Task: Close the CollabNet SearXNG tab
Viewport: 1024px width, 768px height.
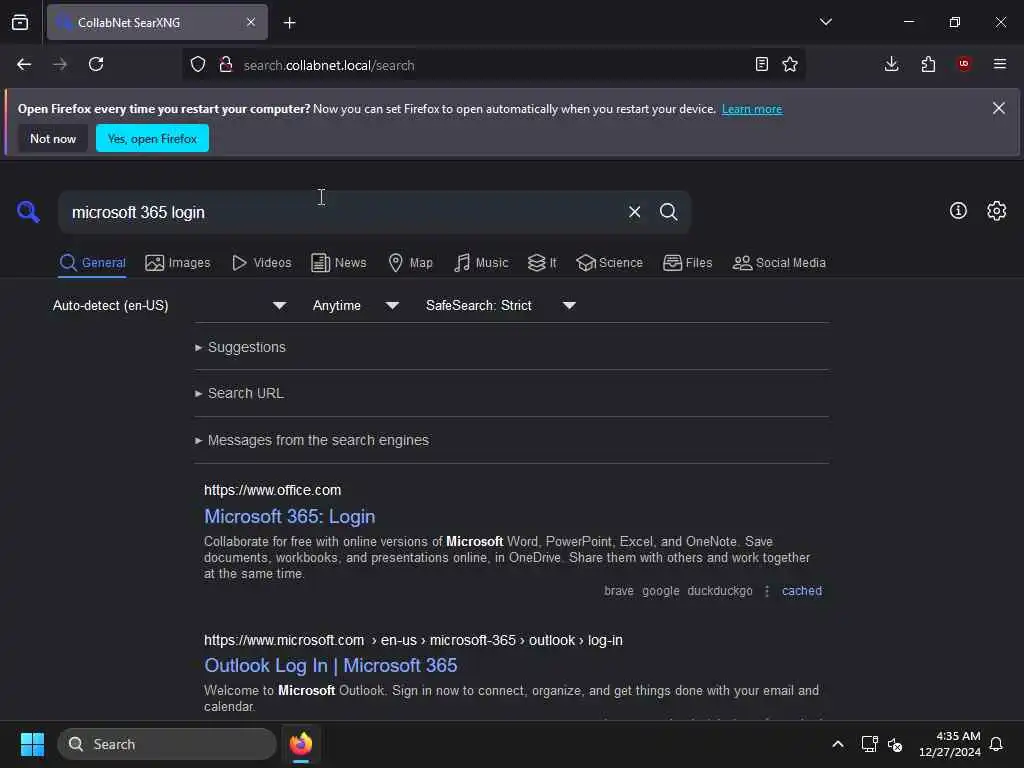Action: pyautogui.click(x=251, y=22)
